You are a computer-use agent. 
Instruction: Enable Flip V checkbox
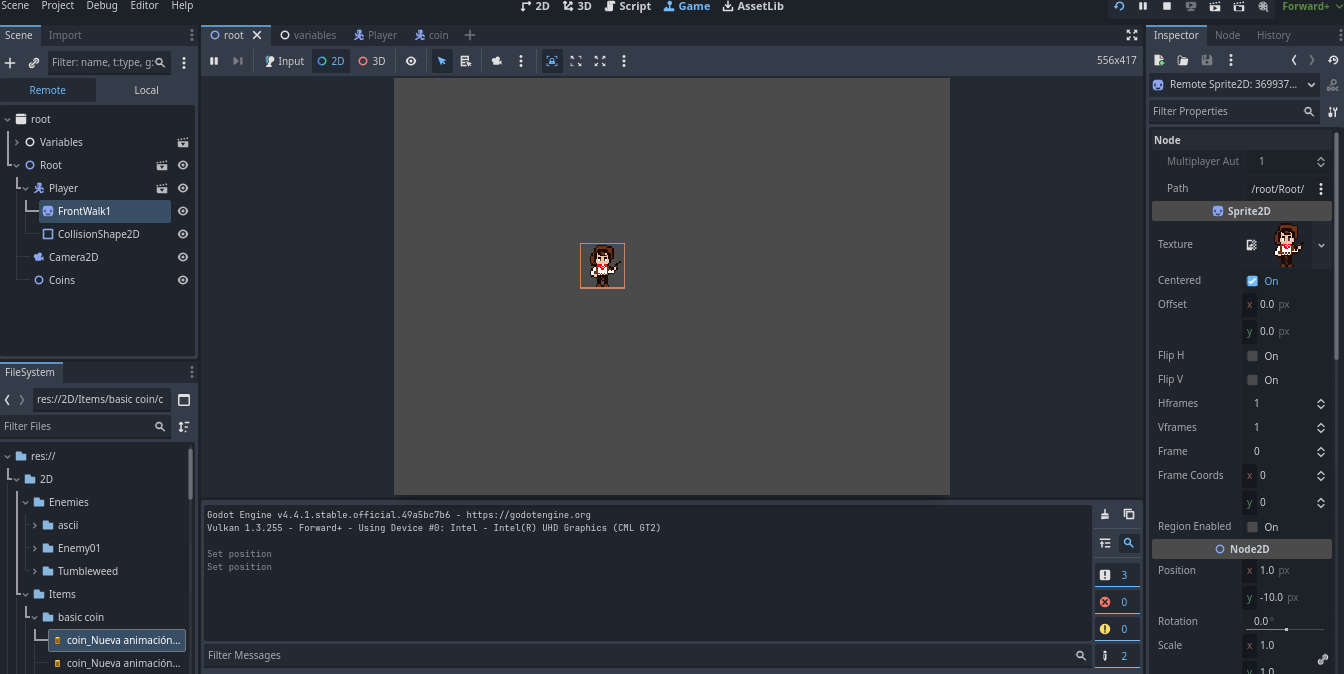(x=1252, y=380)
